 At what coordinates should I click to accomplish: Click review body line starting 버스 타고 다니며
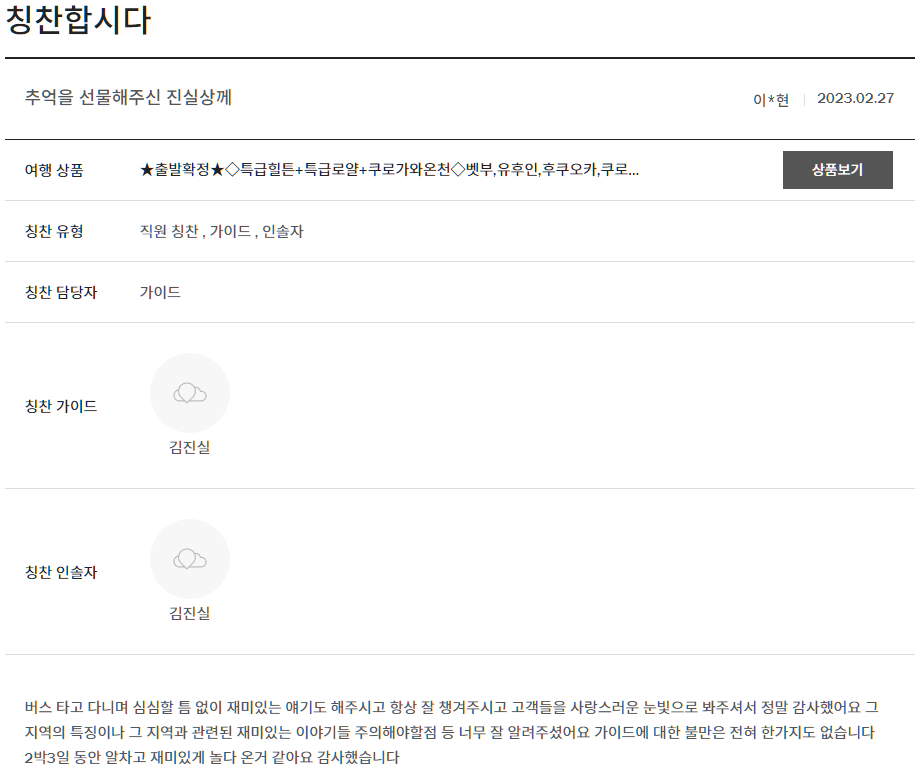[x=452, y=707]
